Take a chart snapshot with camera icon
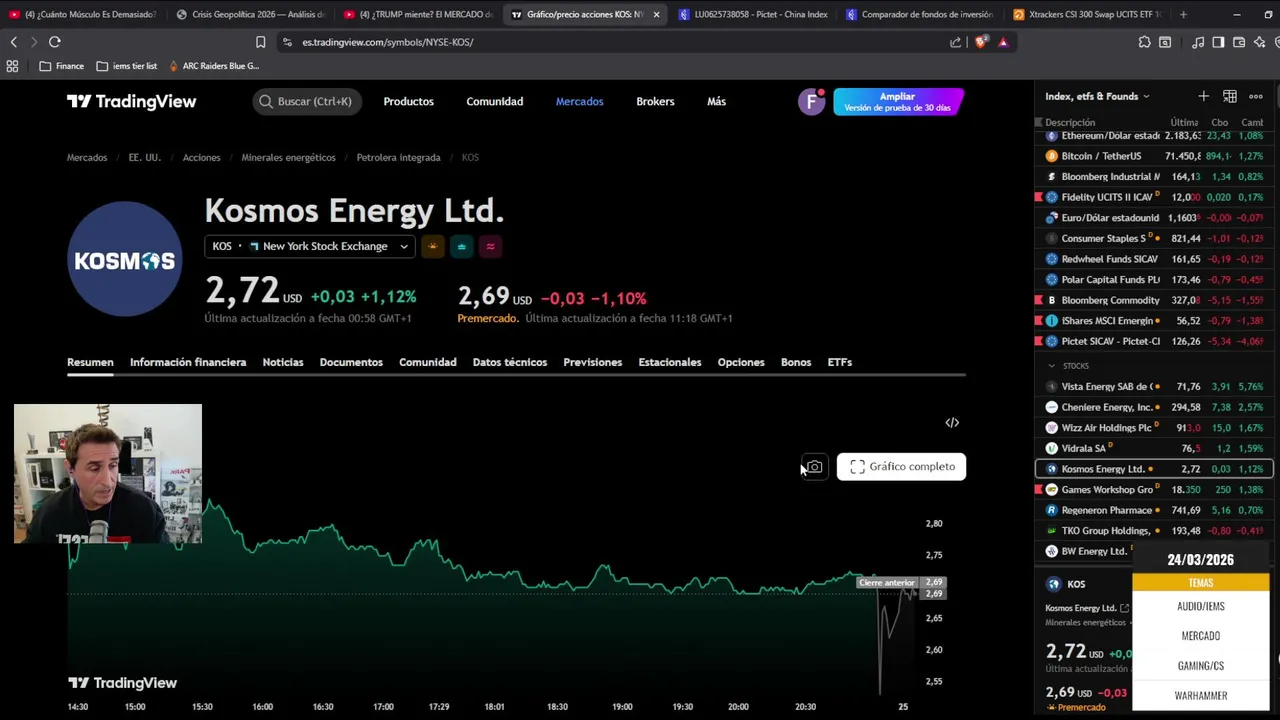The width and height of the screenshot is (1280, 720). tap(814, 467)
